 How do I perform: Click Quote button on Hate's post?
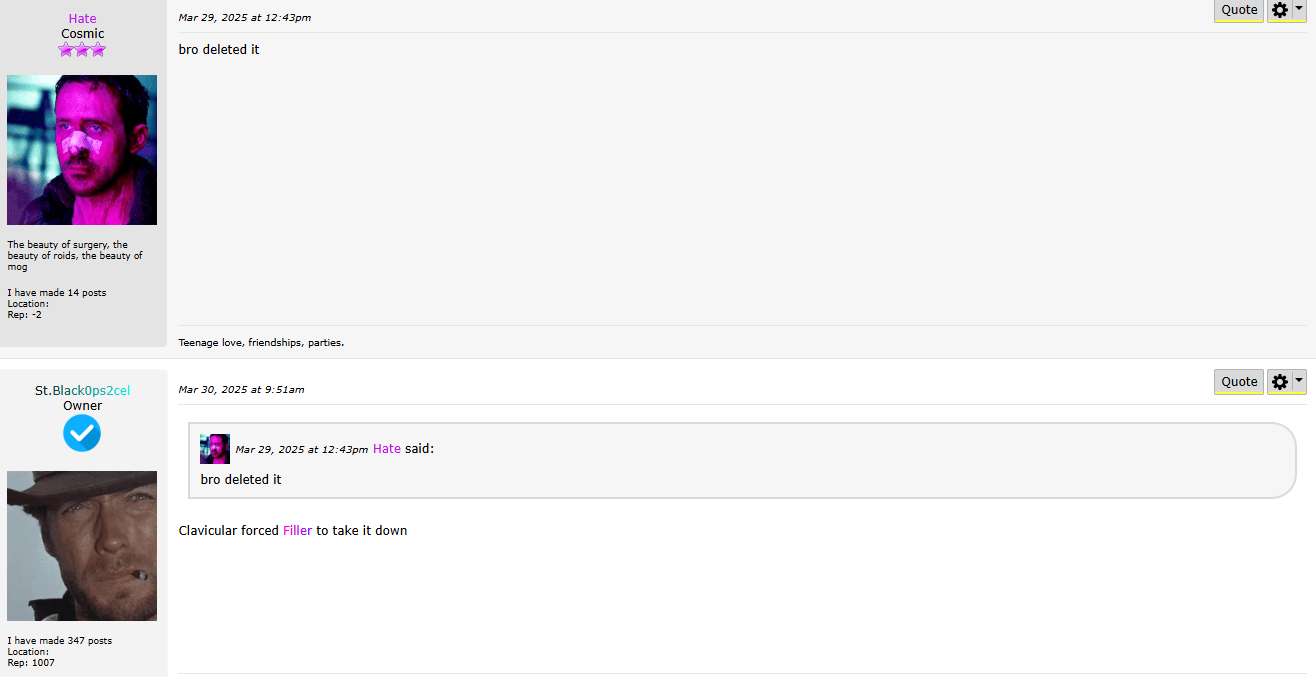pyautogui.click(x=1239, y=10)
